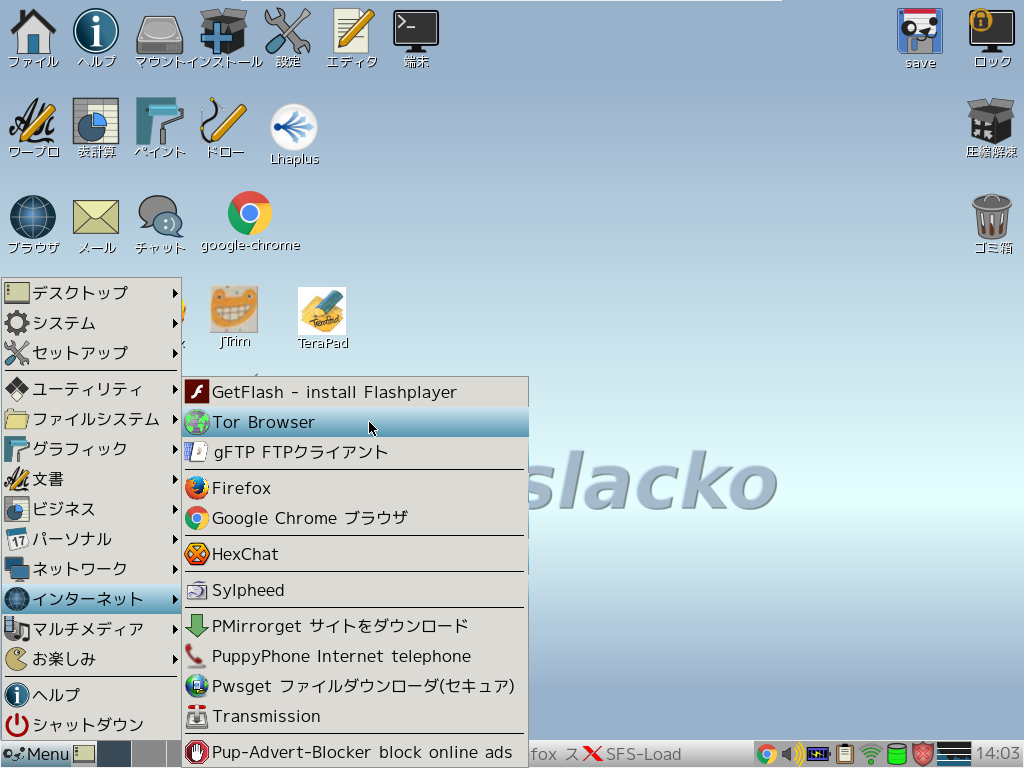Select Pwsget ファイルダウンローダ(セキュア)
Viewport: 1024px width, 768px height.
355,686
